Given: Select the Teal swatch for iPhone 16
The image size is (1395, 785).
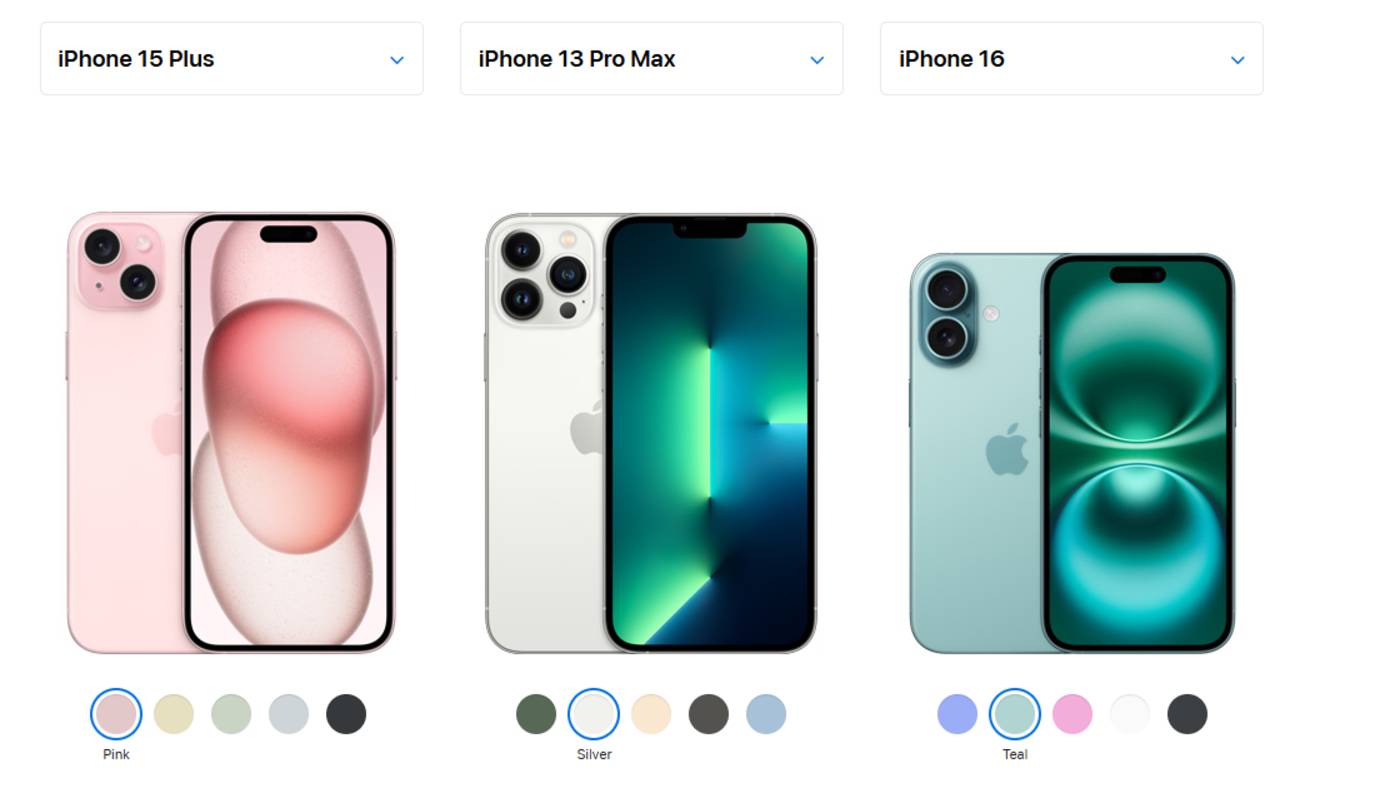Looking at the screenshot, I should (x=1015, y=714).
